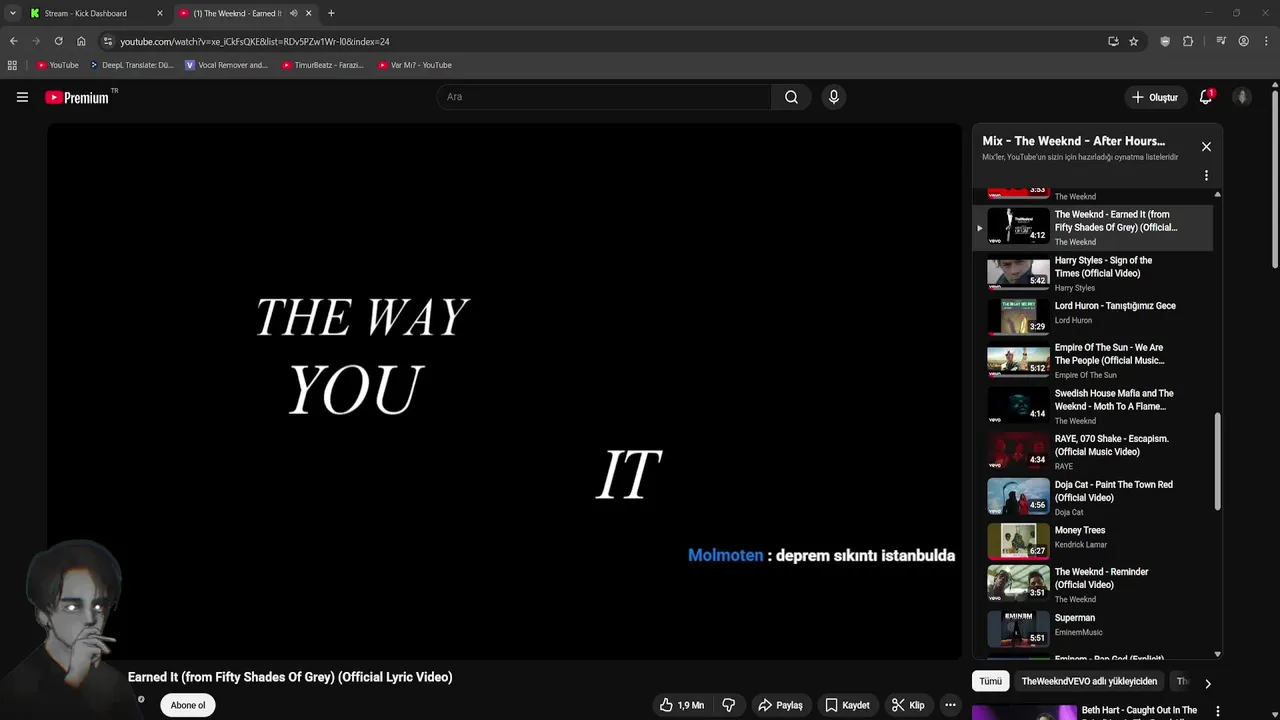Select the Tümü filter chip
This screenshot has width=1280, height=720.
[x=990, y=681]
